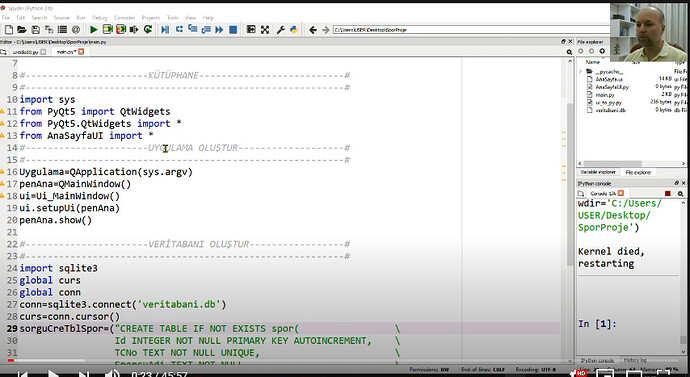Re-run the last script

coord(148,29)
